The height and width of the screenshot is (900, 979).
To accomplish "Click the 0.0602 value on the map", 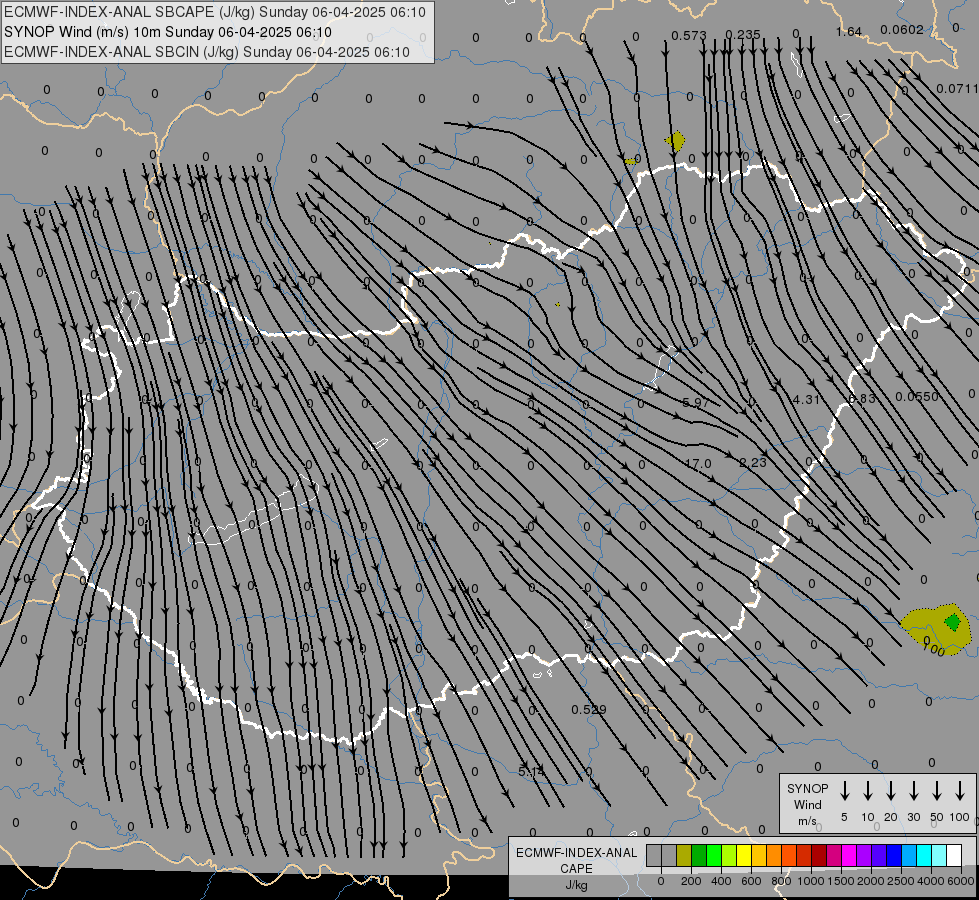I will (x=902, y=29).
